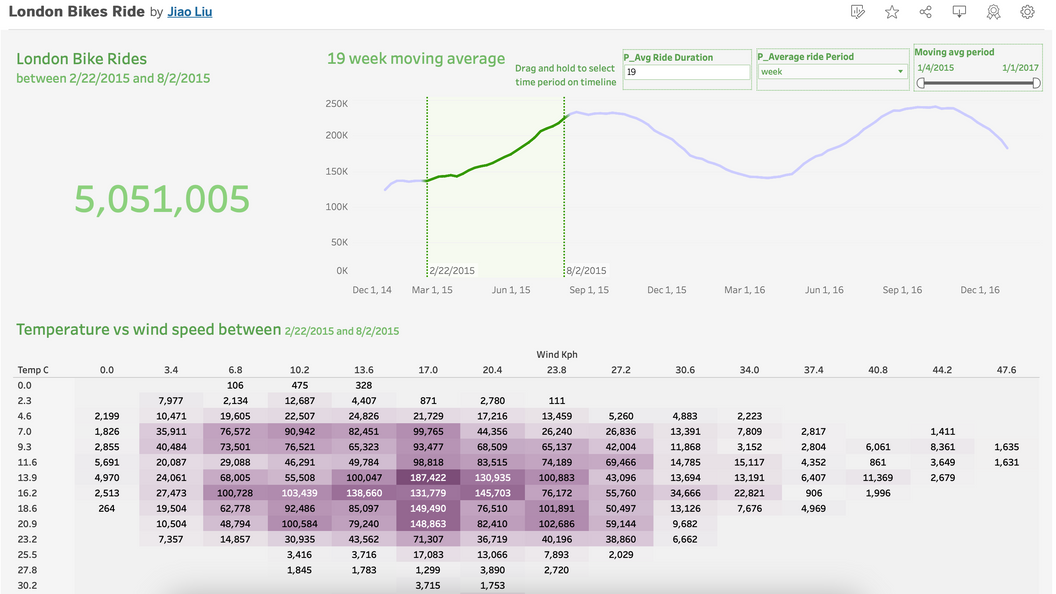Open the settings gear icon

pyautogui.click(x=1027, y=11)
